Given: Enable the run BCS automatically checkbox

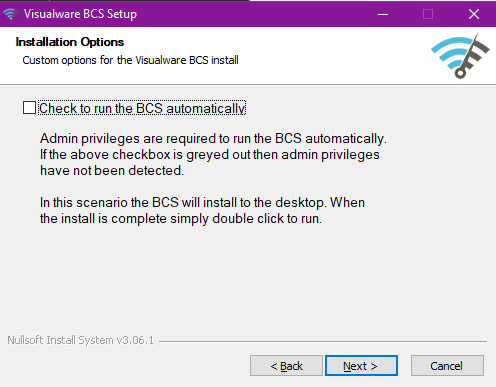Looking at the screenshot, I should pyautogui.click(x=29, y=108).
